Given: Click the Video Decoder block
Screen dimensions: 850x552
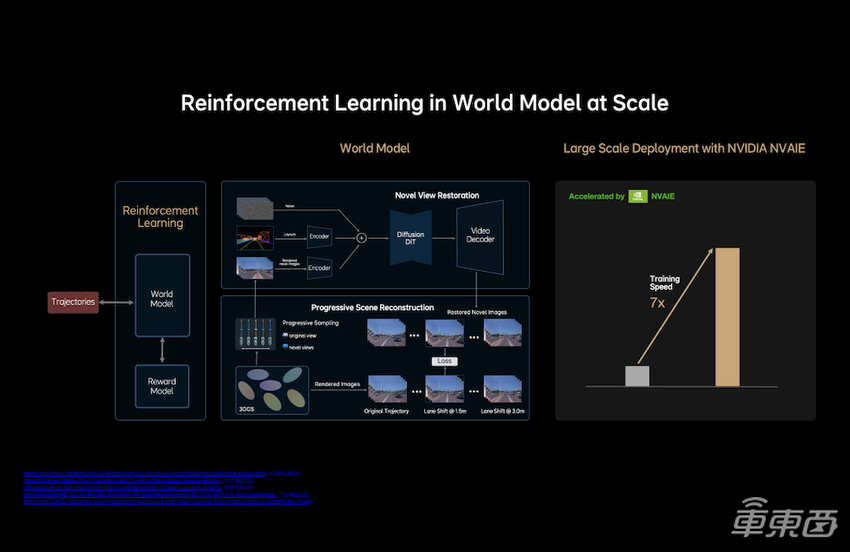Looking at the screenshot, I should [x=481, y=239].
